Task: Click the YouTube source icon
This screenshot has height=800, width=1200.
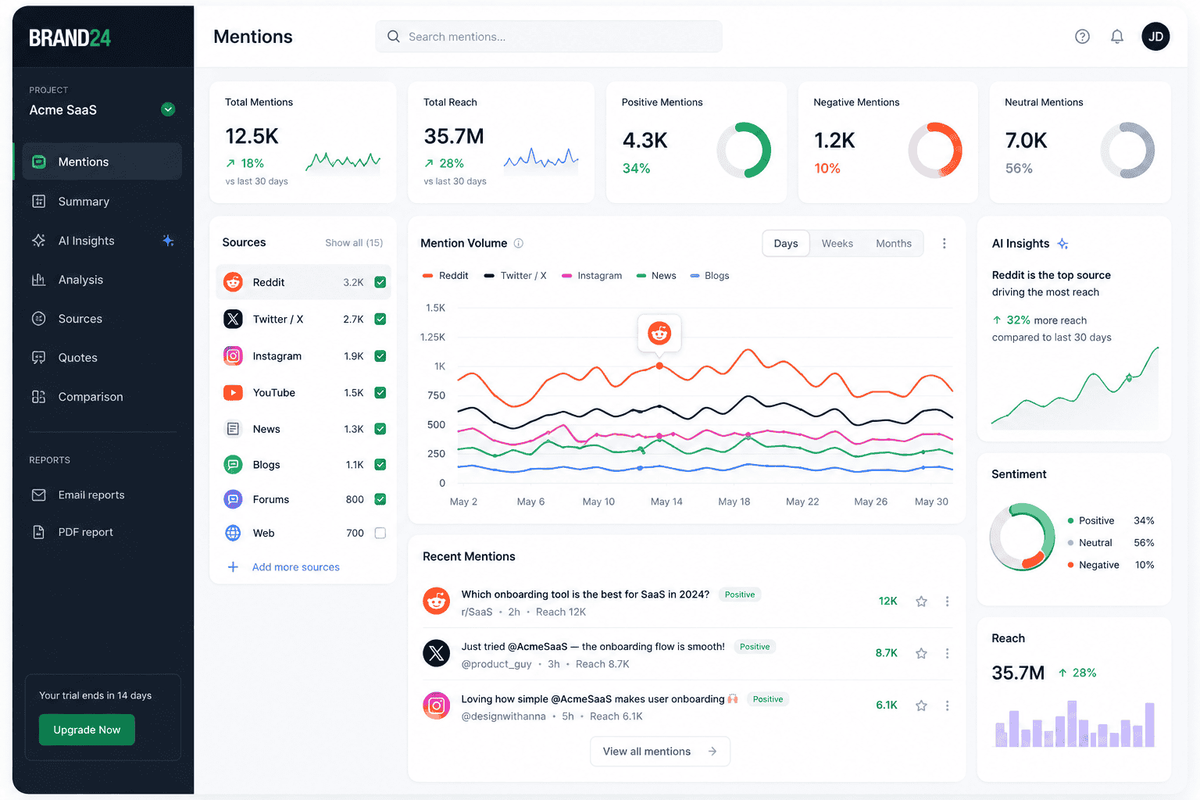Action: pyautogui.click(x=233, y=393)
